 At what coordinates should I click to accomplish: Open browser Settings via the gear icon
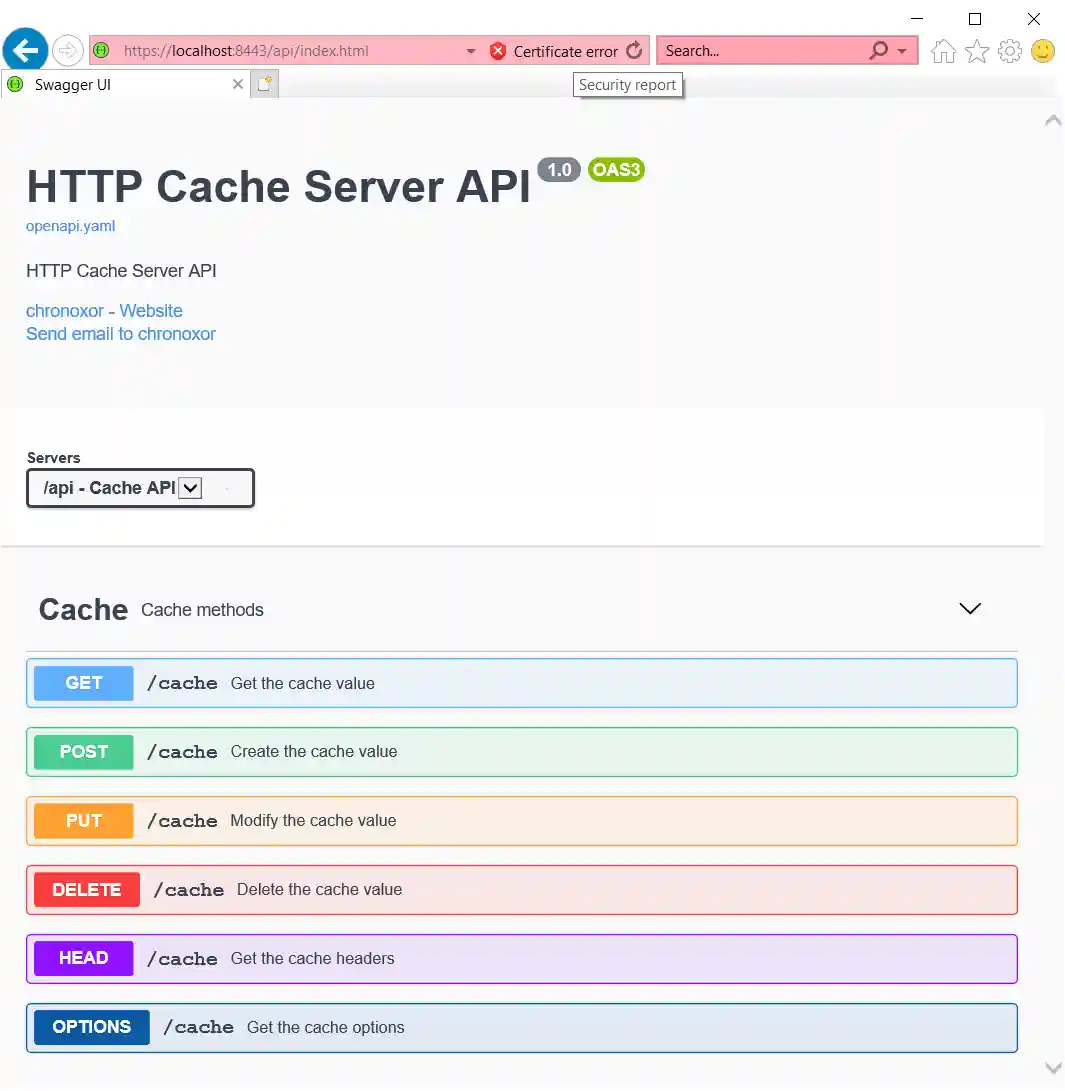click(1009, 50)
